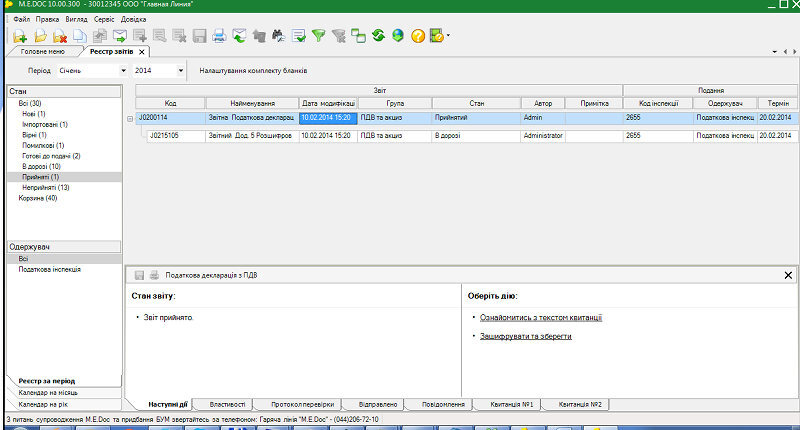
Task: Click the green refresh arrows icon
Action: click(x=378, y=36)
